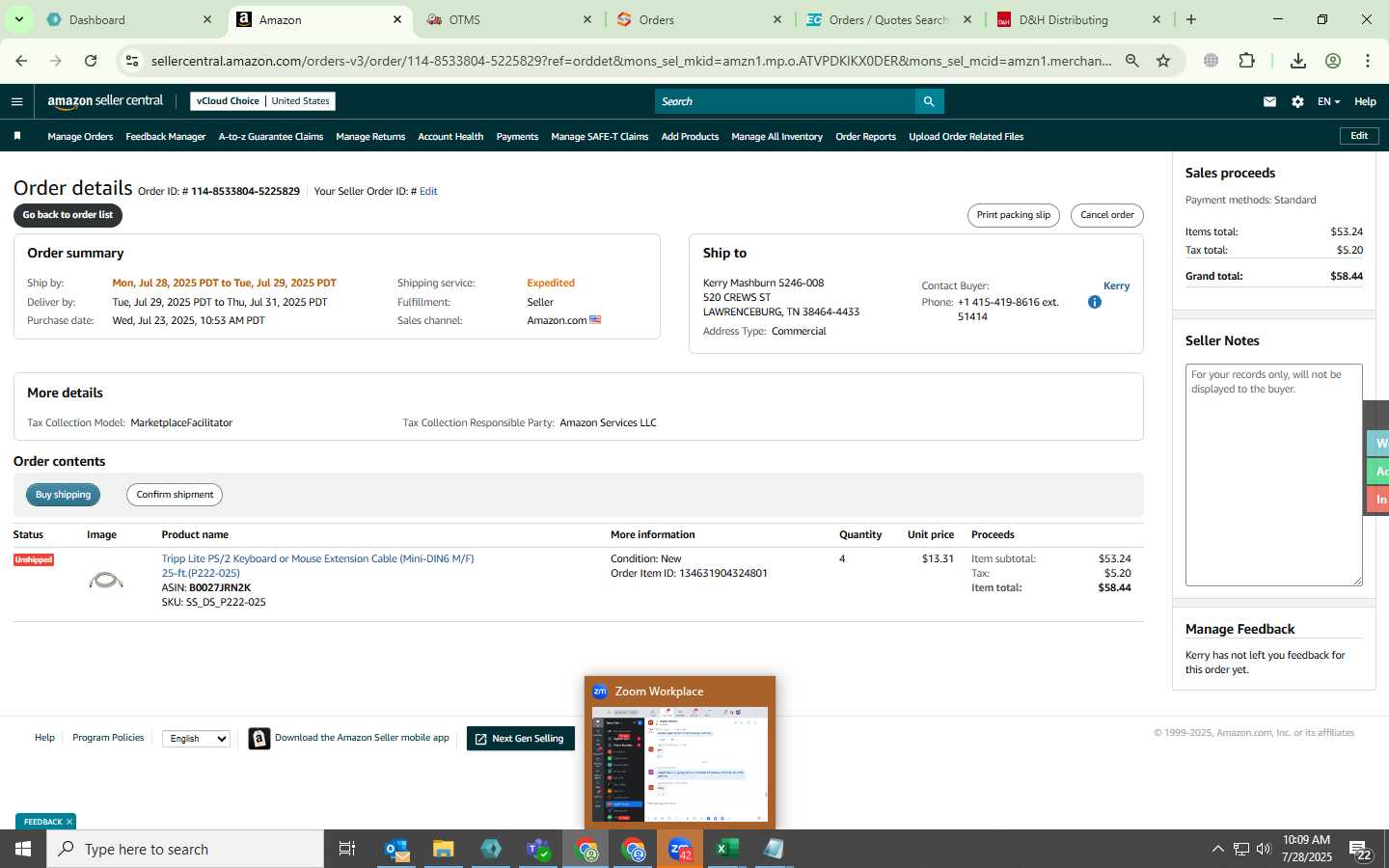Click the zoom magnifier icon in address bar
This screenshot has width=1389, height=868.
1132,61
